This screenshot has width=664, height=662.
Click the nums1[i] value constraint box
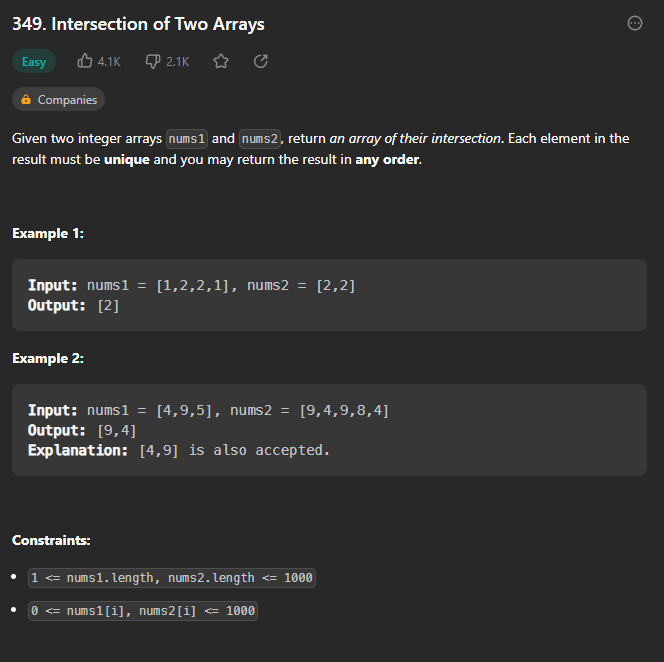[143, 611]
